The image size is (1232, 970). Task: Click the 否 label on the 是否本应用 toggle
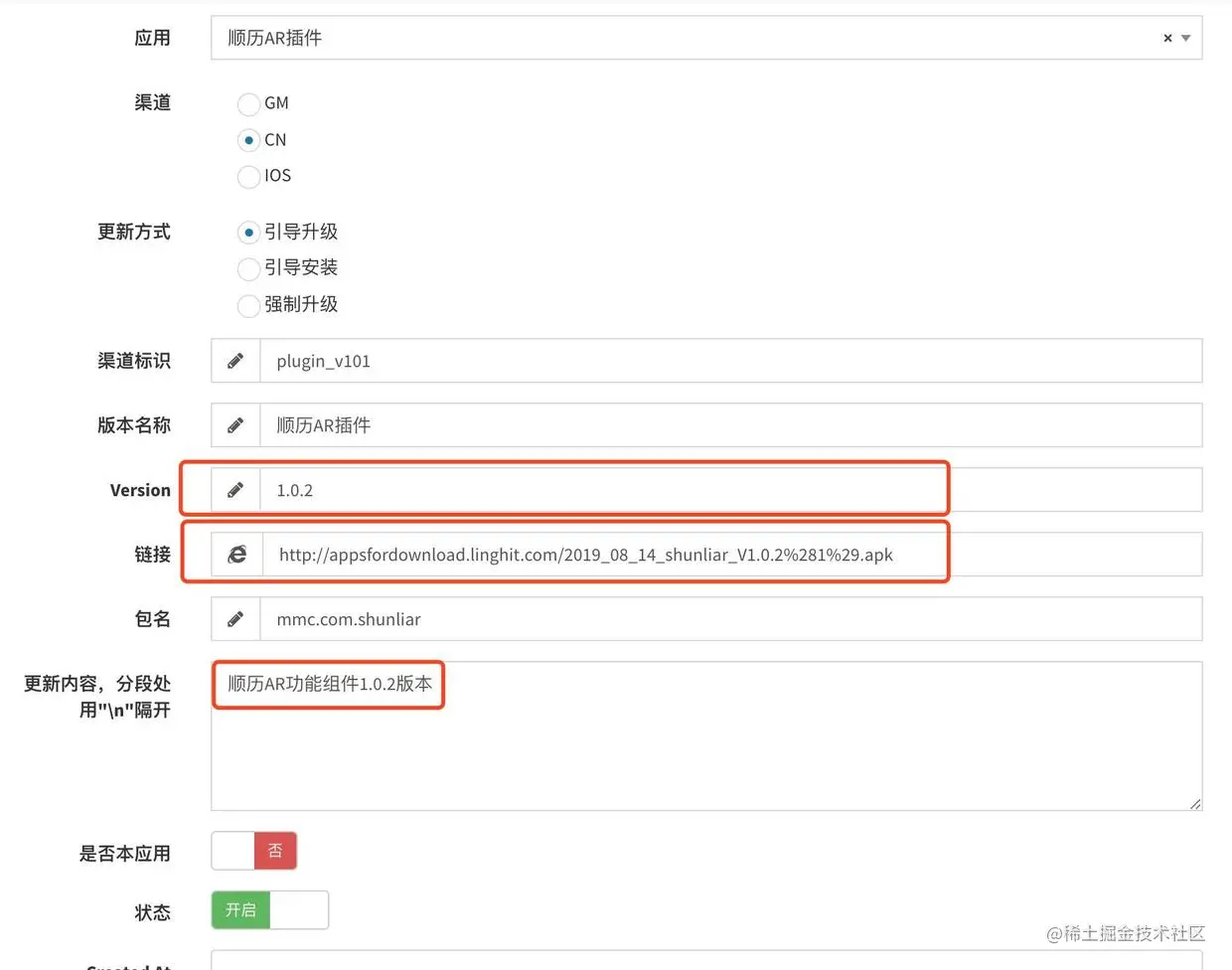tap(275, 851)
